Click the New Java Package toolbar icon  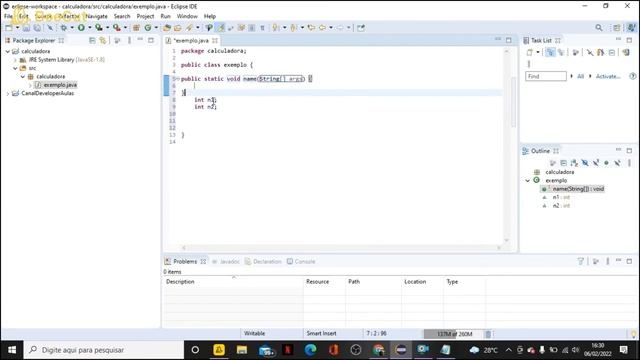(136, 28)
